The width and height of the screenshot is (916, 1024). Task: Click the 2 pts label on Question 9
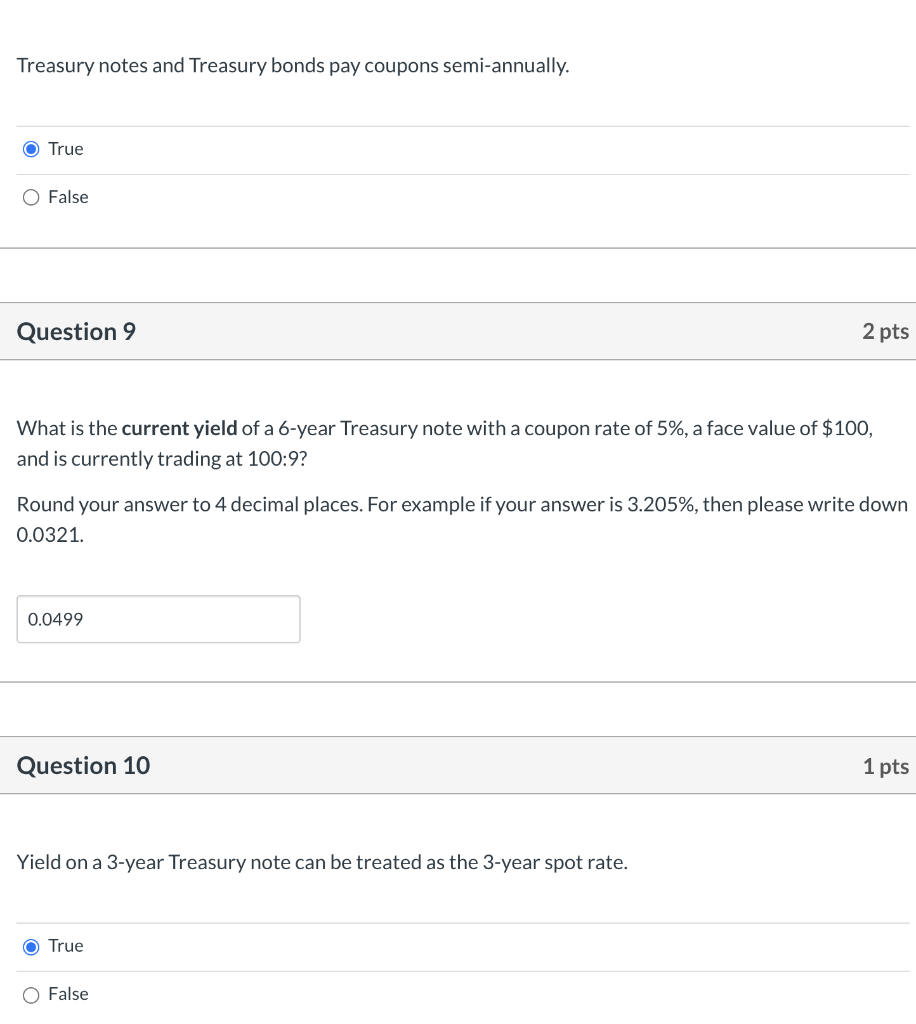pyautogui.click(x=885, y=331)
